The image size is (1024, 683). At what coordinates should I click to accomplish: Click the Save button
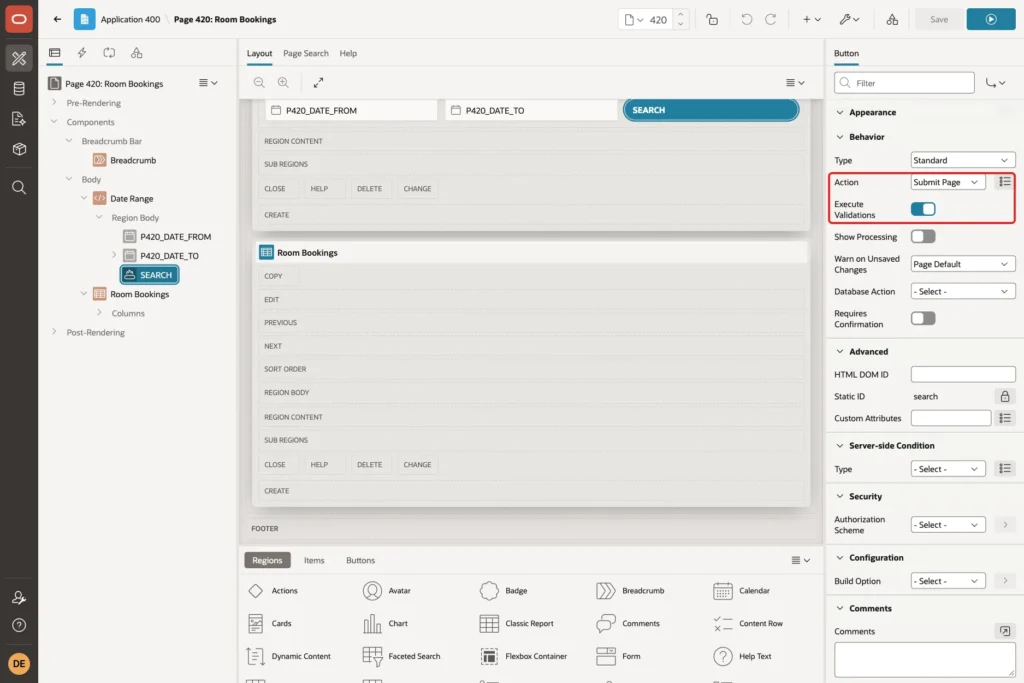pos(938,20)
